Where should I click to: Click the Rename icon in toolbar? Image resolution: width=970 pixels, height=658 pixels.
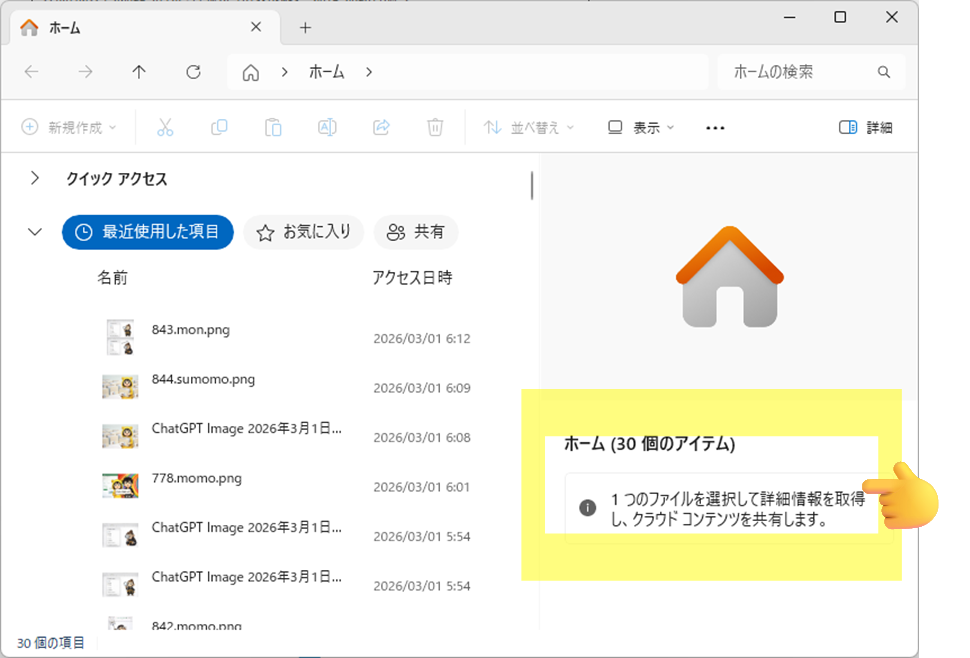[x=327, y=127]
